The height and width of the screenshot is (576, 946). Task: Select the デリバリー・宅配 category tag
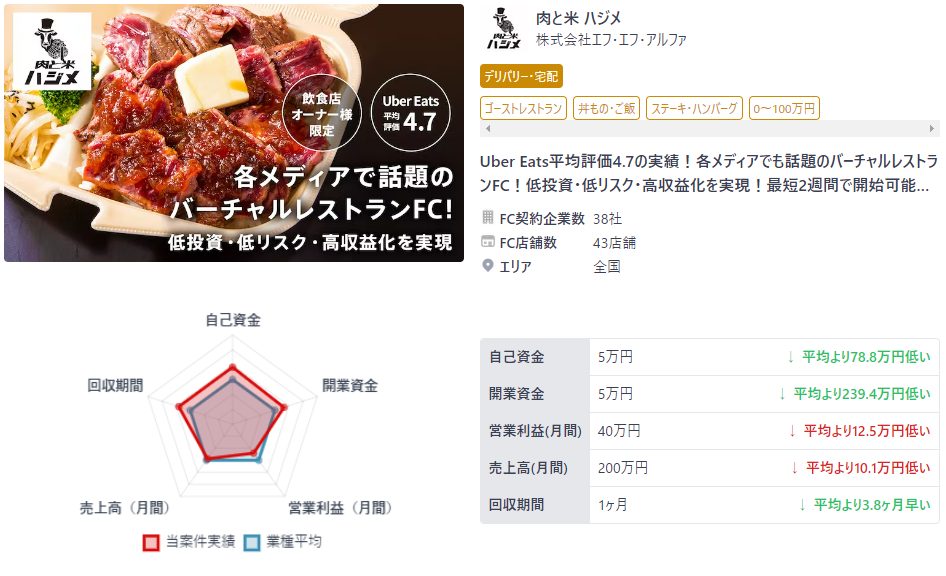pos(521,76)
